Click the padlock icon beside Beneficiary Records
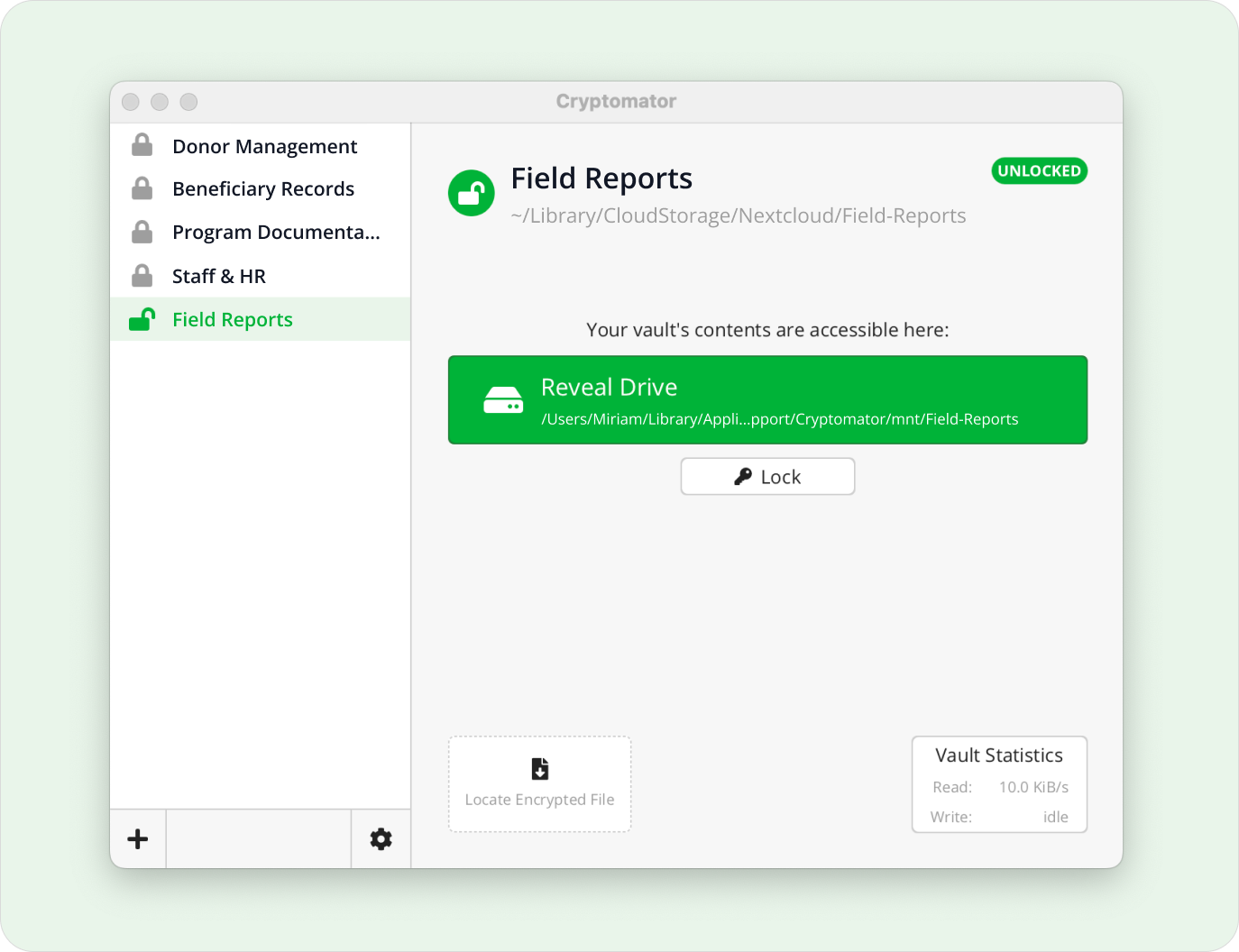This screenshot has width=1239, height=952. tap(142, 188)
